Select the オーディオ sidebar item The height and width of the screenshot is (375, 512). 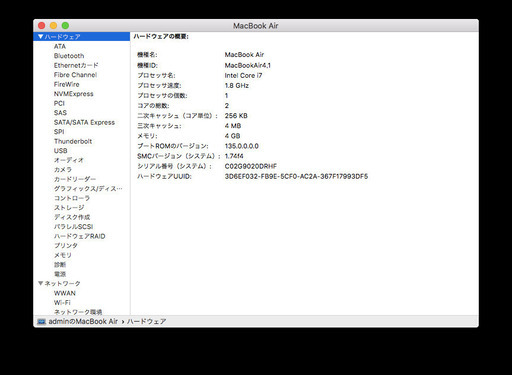(69, 160)
